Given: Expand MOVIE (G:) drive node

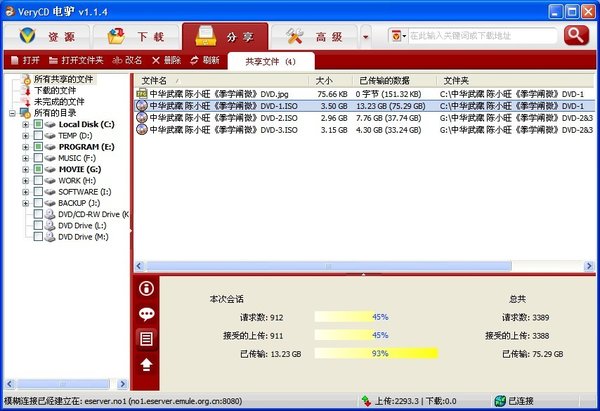Looking at the screenshot, I should tap(26, 169).
